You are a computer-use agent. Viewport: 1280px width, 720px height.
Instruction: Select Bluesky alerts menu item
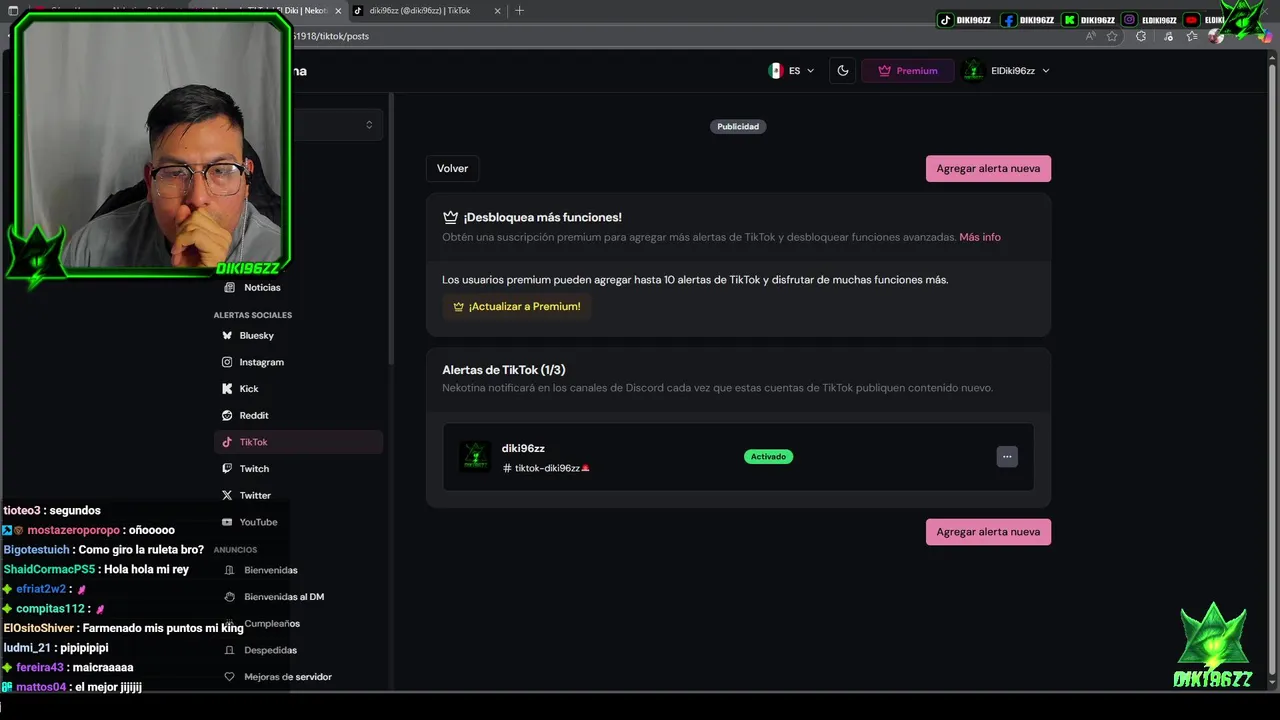click(x=298, y=336)
